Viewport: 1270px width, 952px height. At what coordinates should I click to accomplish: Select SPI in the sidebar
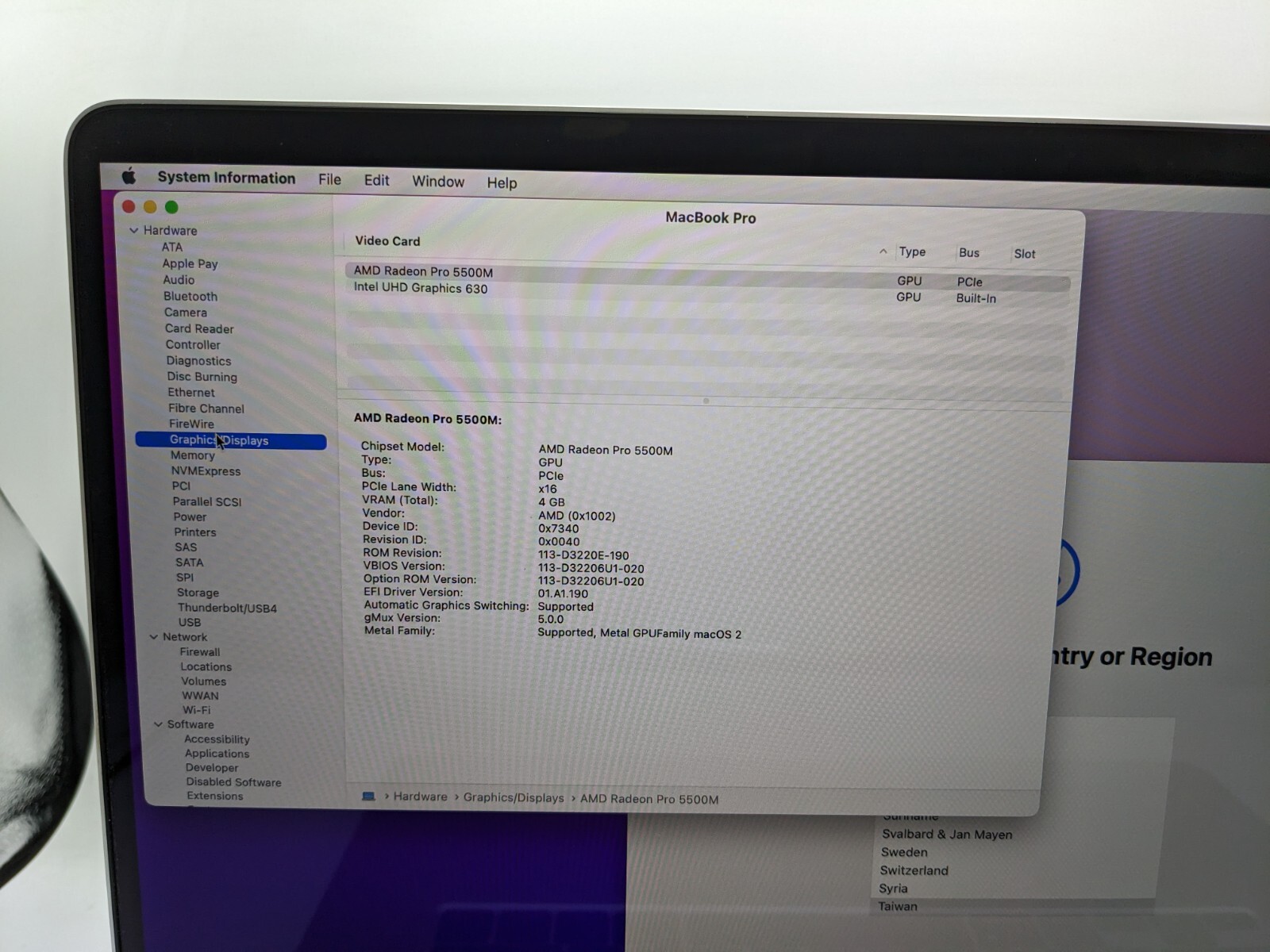coord(185,578)
